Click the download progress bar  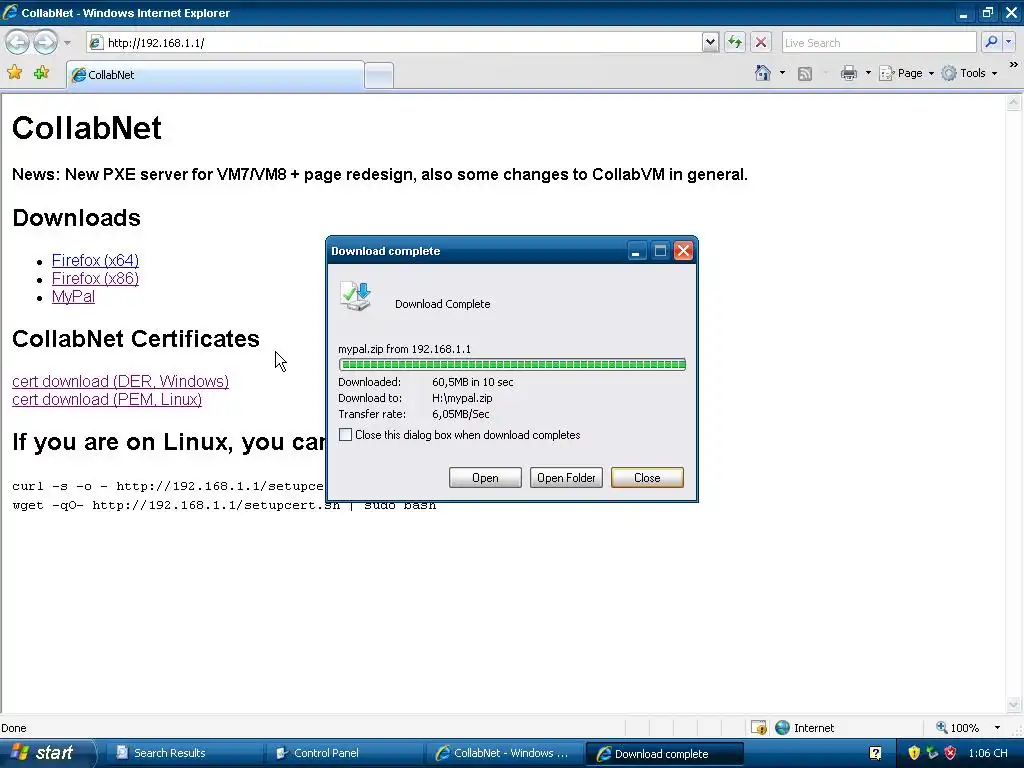pos(512,364)
